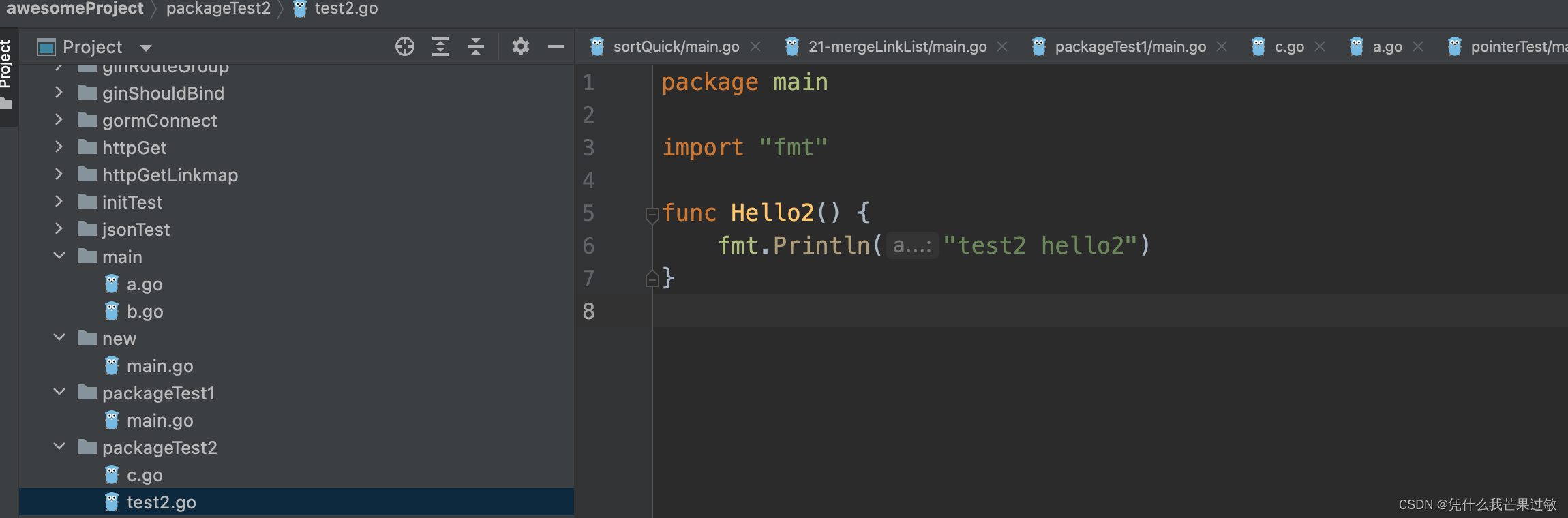Click the Expand All toolbar icon
The height and width of the screenshot is (518, 1568).
(440, 46)
